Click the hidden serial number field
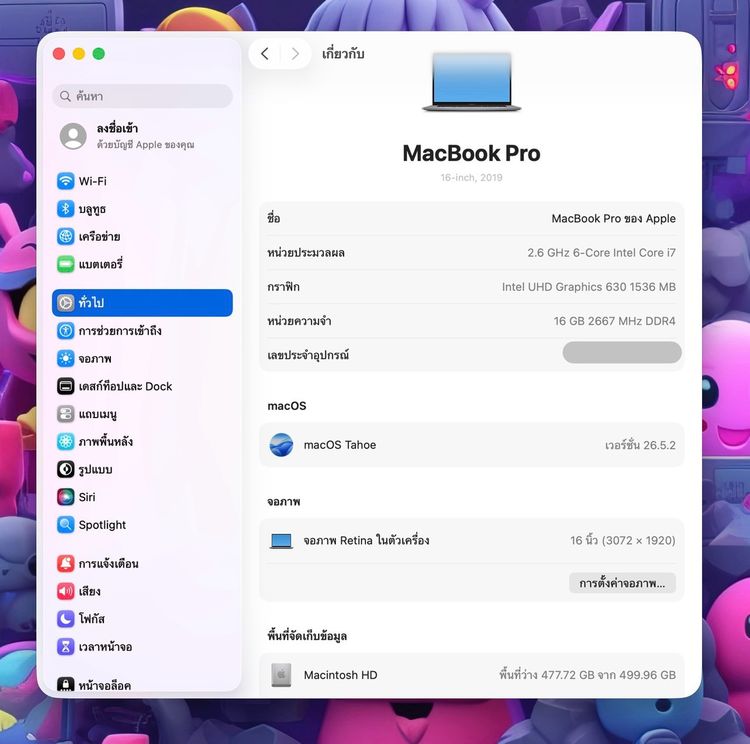This screenshot has height=744, width=750. click(622, 353)
